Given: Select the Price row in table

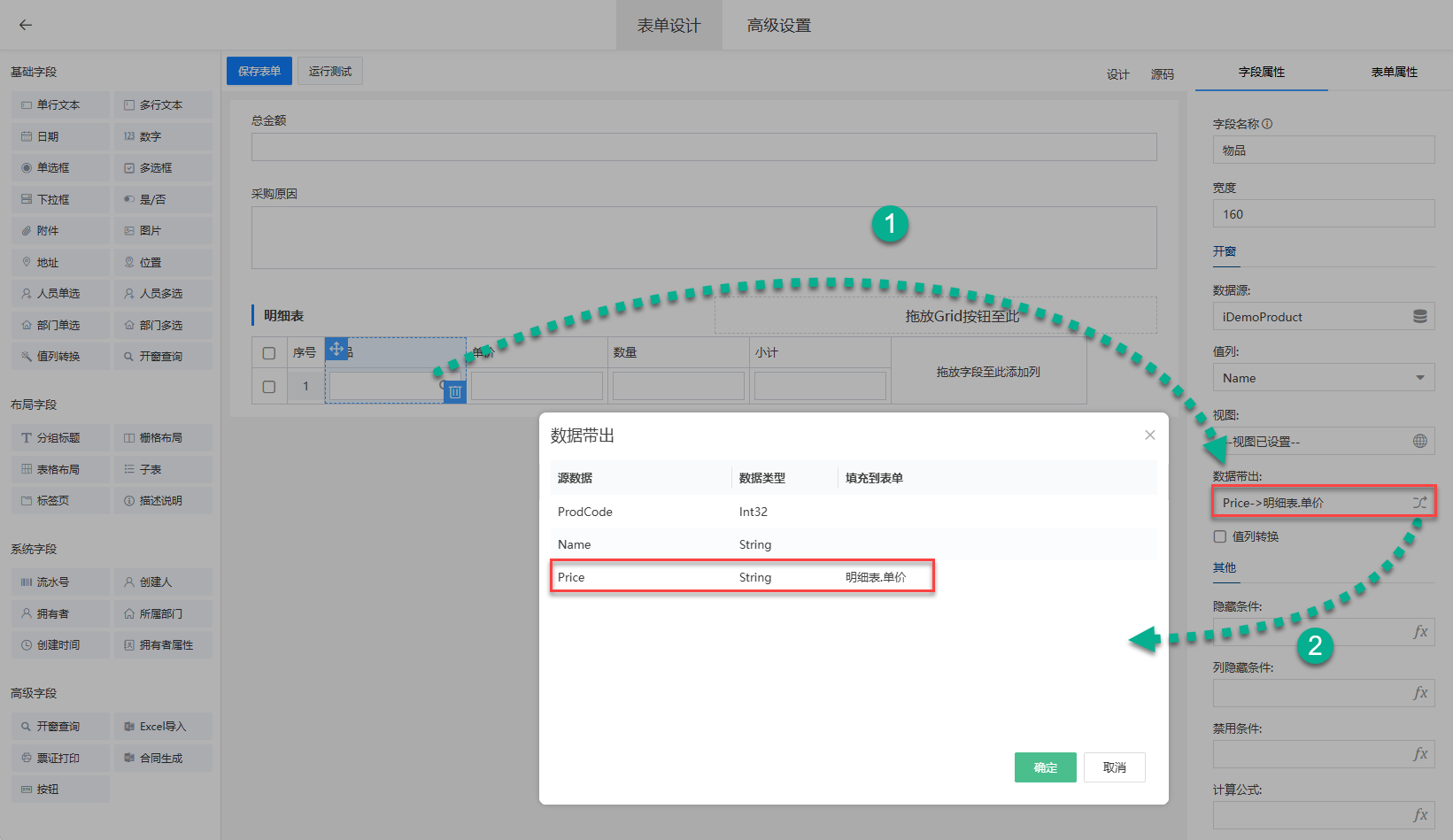Looking at the screenshot, I should pyautogui.click(x=742, y=577).
